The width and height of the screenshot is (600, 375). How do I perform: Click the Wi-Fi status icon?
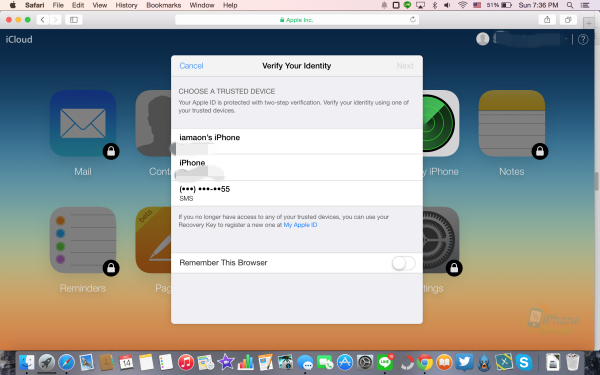[463, 5]
